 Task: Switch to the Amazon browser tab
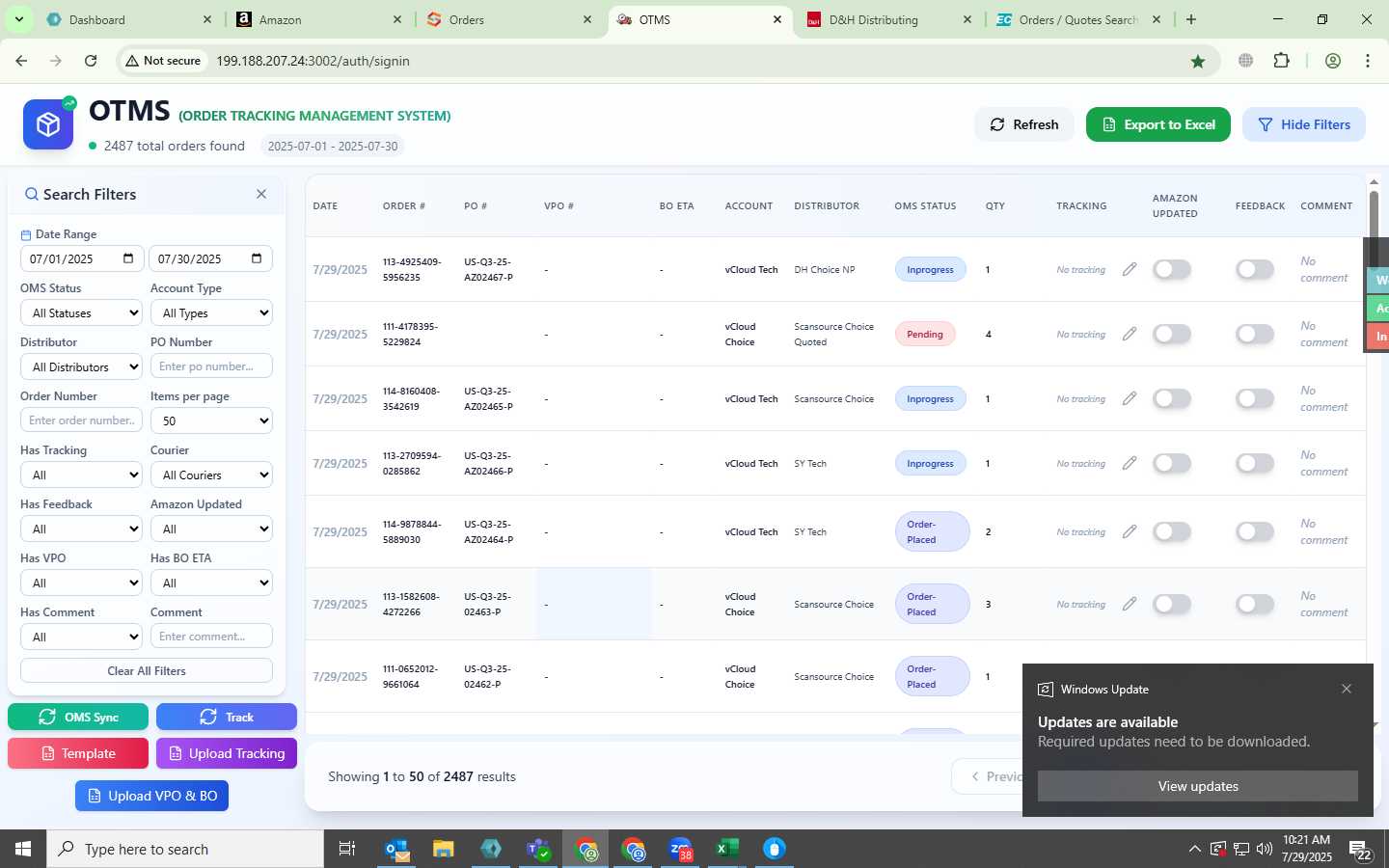click(x=318, y=19)
